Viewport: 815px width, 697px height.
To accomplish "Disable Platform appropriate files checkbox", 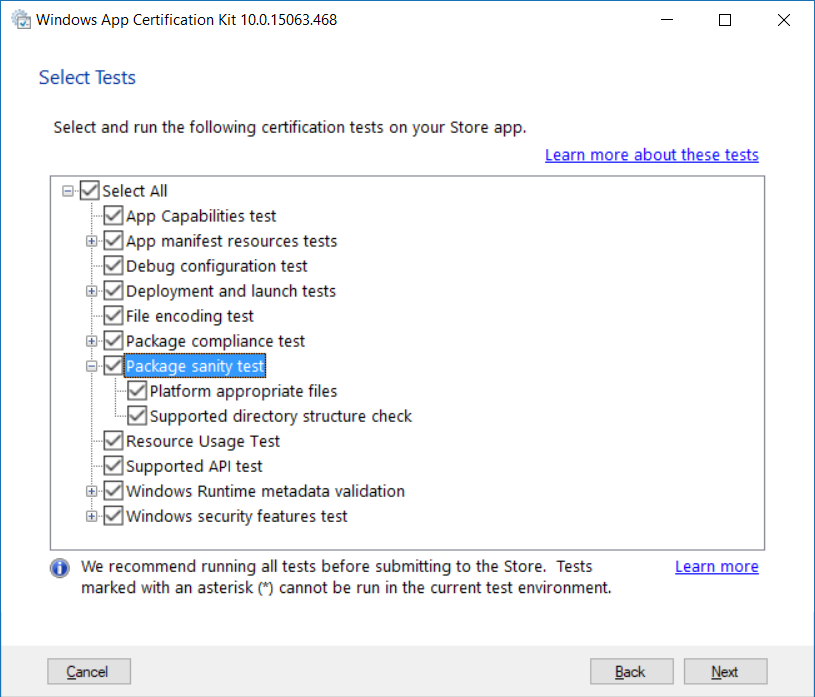I will click(137, 391).
